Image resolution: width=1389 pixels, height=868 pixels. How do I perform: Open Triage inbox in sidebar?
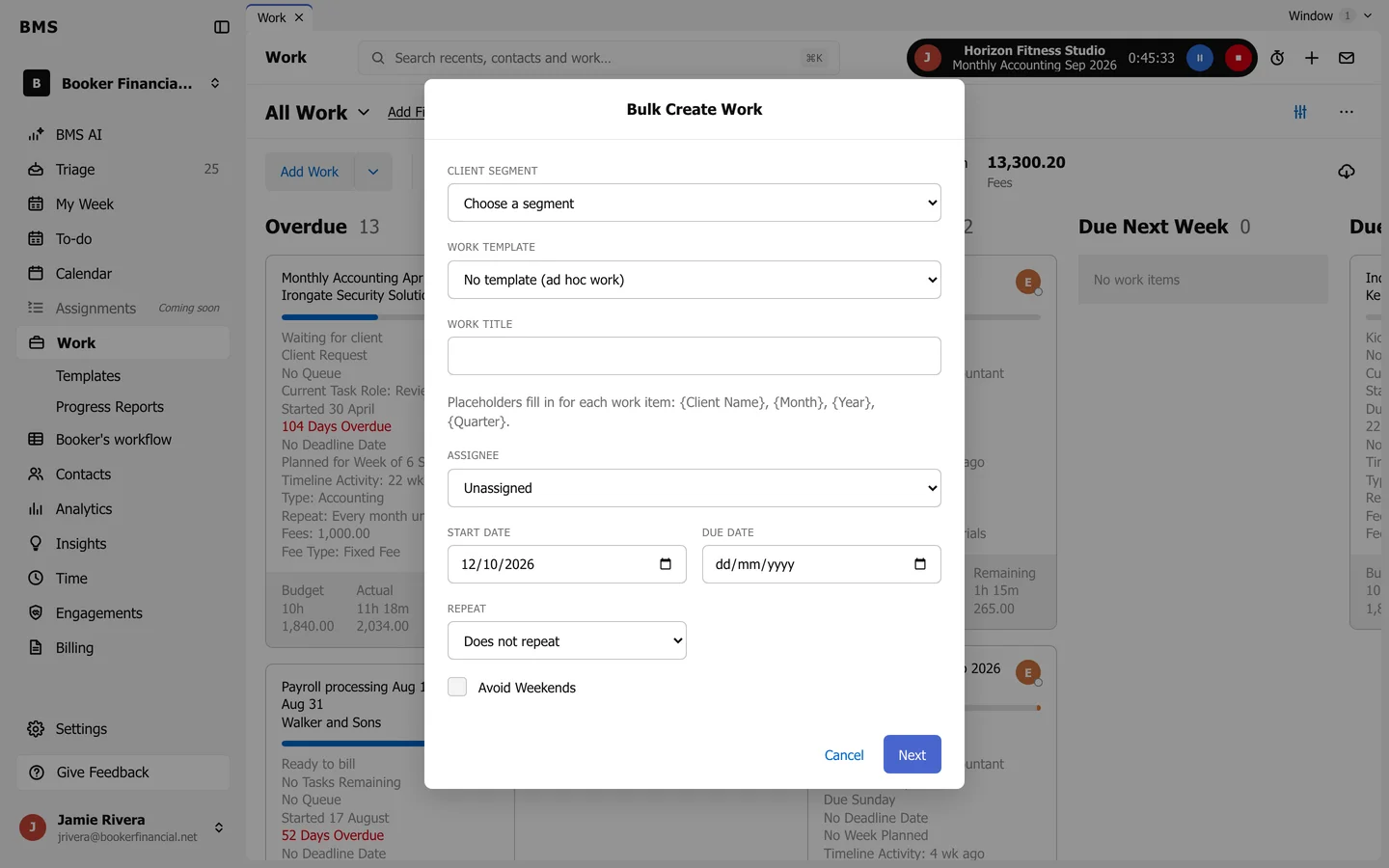click(123, 170)
